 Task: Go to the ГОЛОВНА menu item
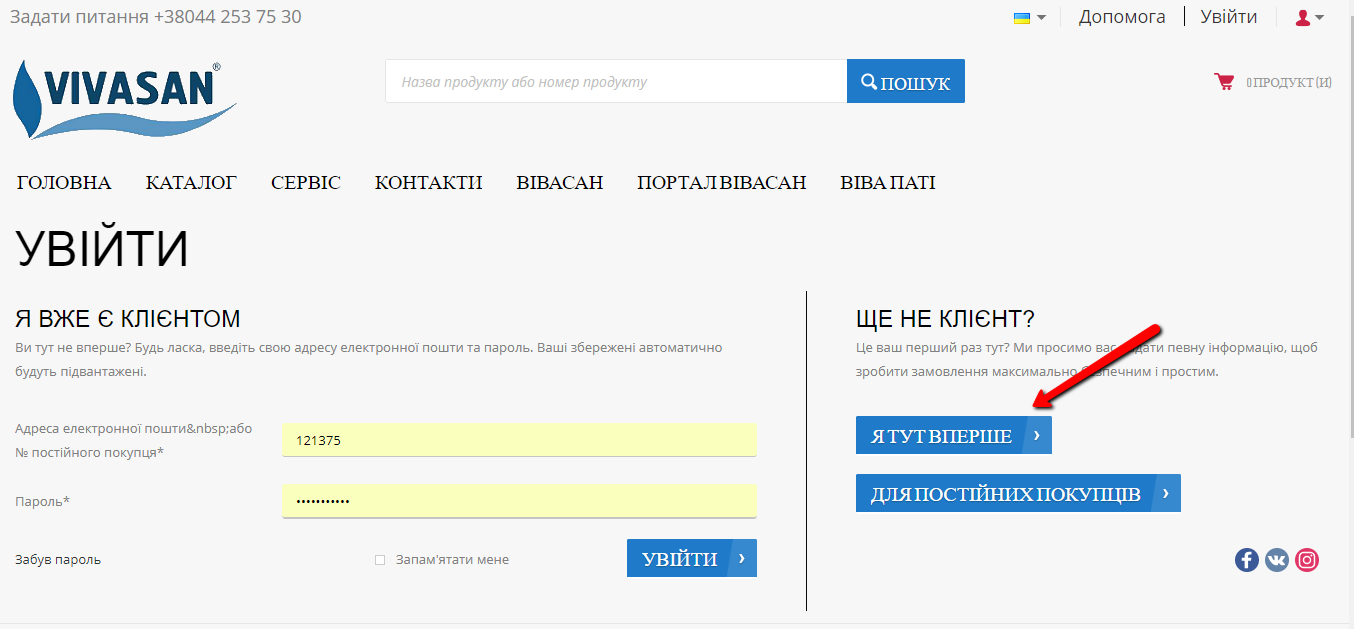pos(64,183)
